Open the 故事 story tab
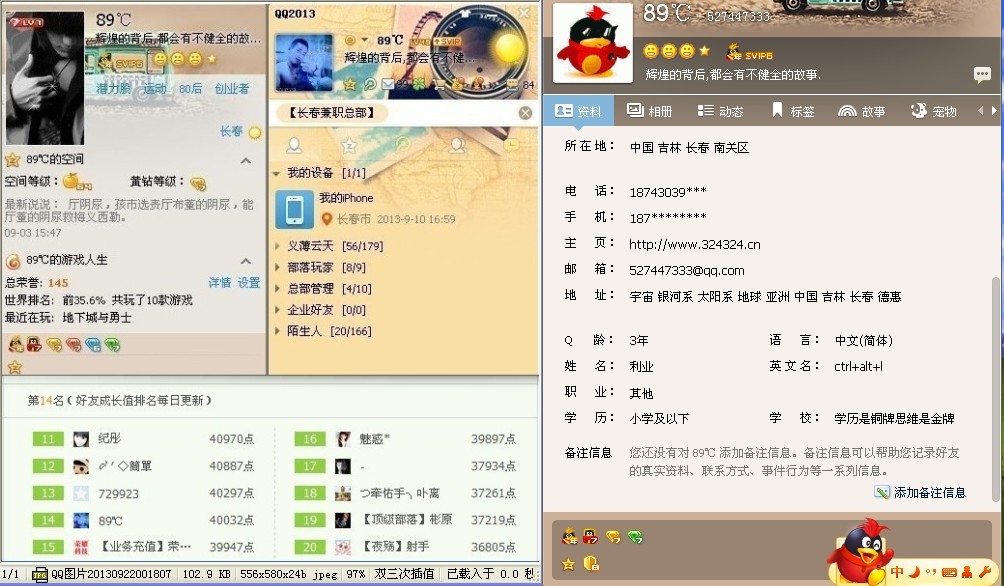 click(861, 111)
